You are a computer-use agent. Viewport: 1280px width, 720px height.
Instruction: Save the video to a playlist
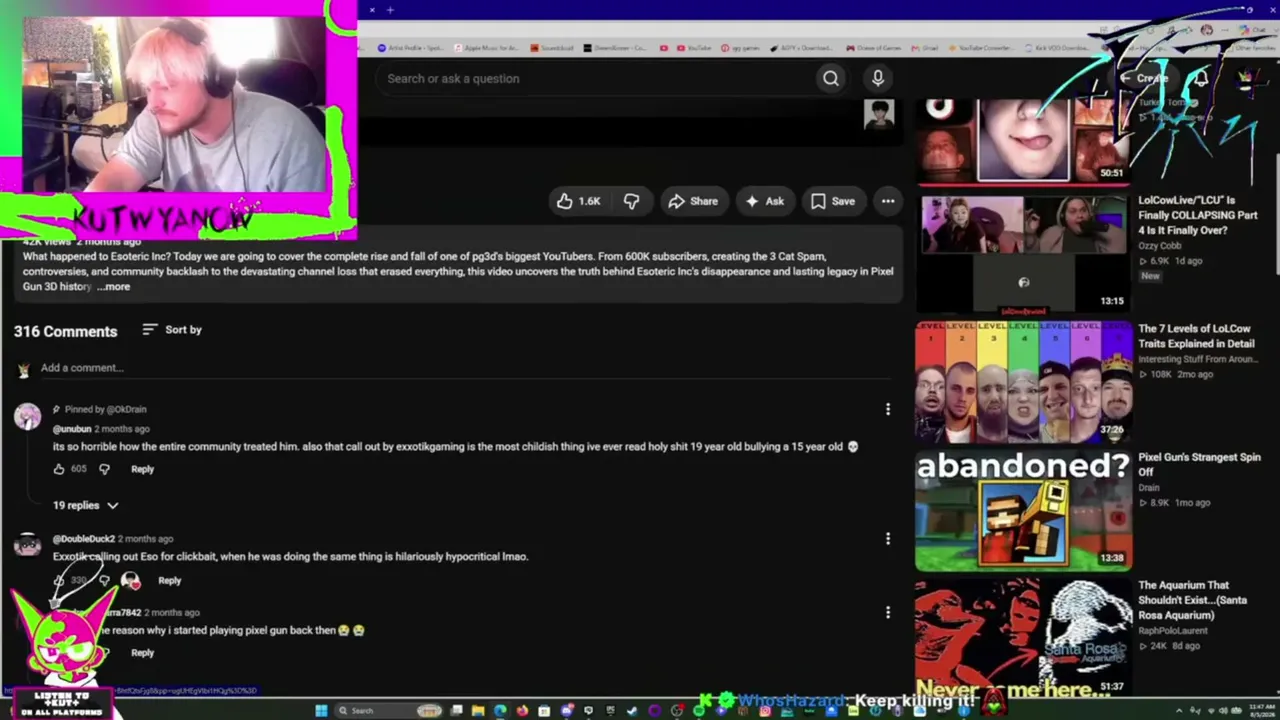(833, 201)
